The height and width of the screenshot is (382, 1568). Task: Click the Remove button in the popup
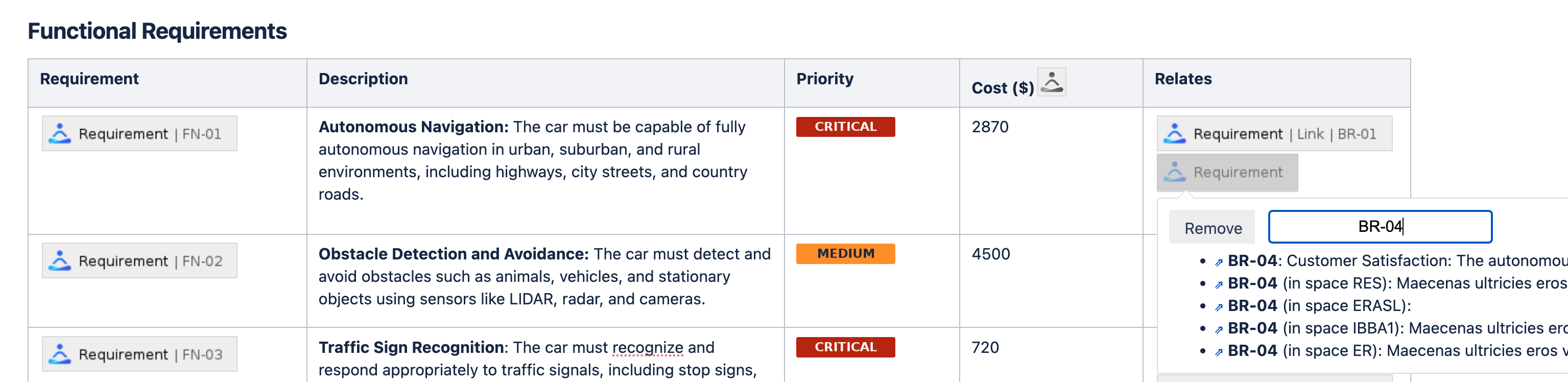tap(1213, 228)
